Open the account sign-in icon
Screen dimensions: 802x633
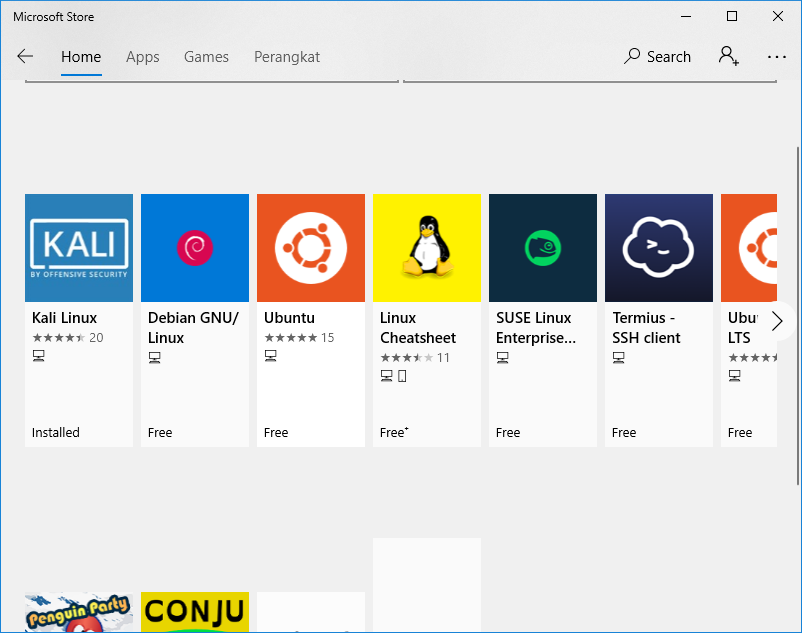point(728,56)
